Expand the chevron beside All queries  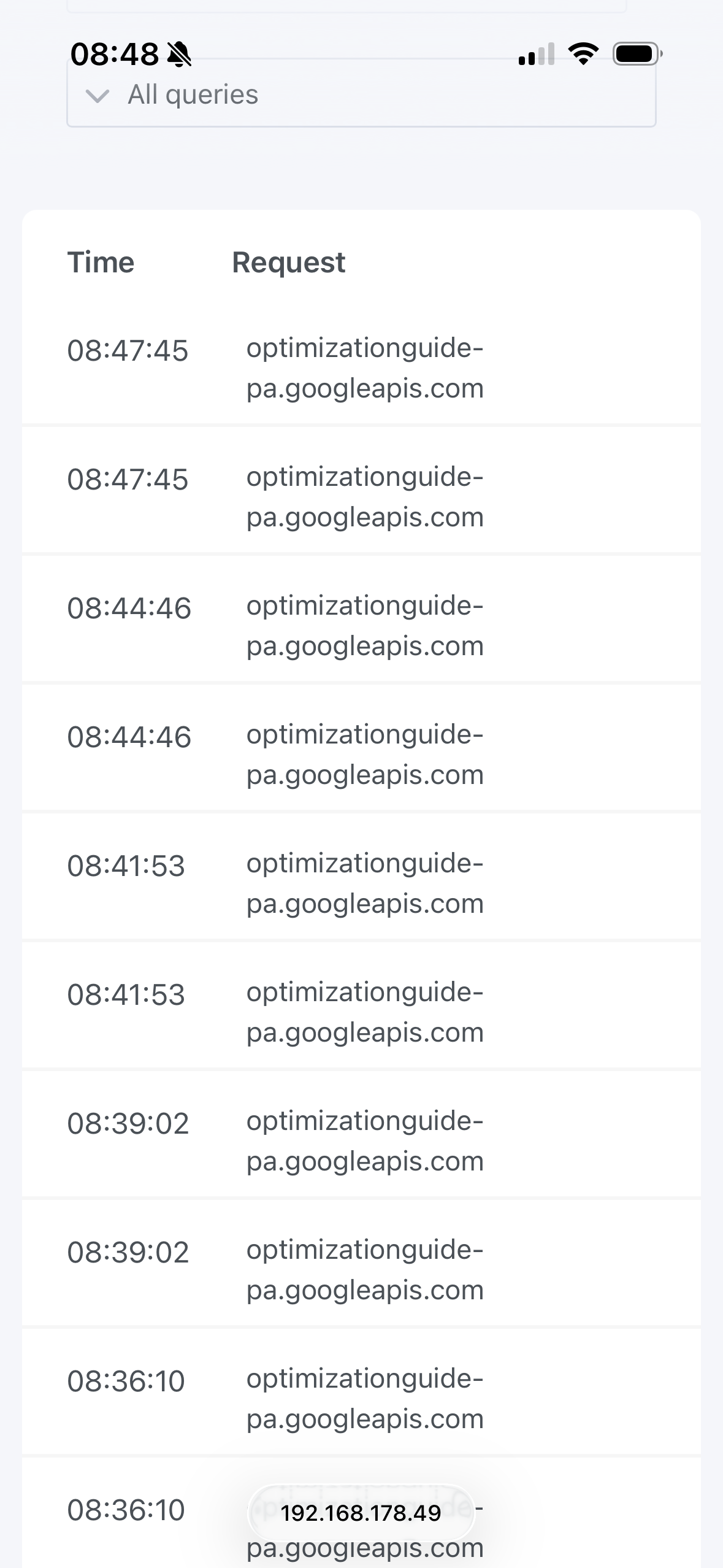coord(97,96)
